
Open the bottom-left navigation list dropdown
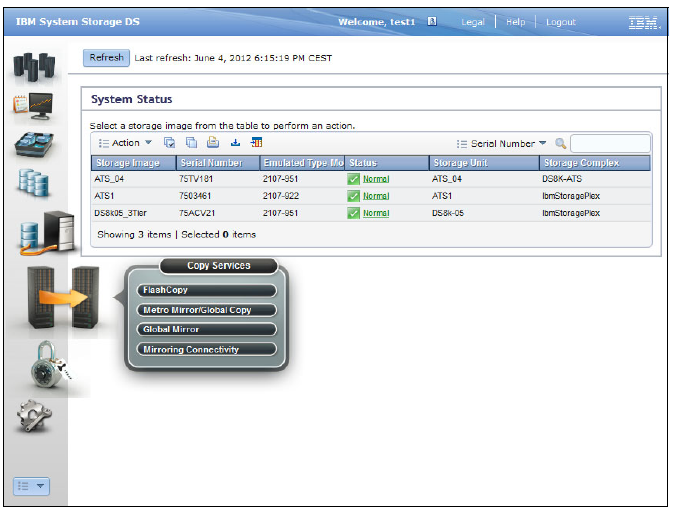[x=31, y=486]
